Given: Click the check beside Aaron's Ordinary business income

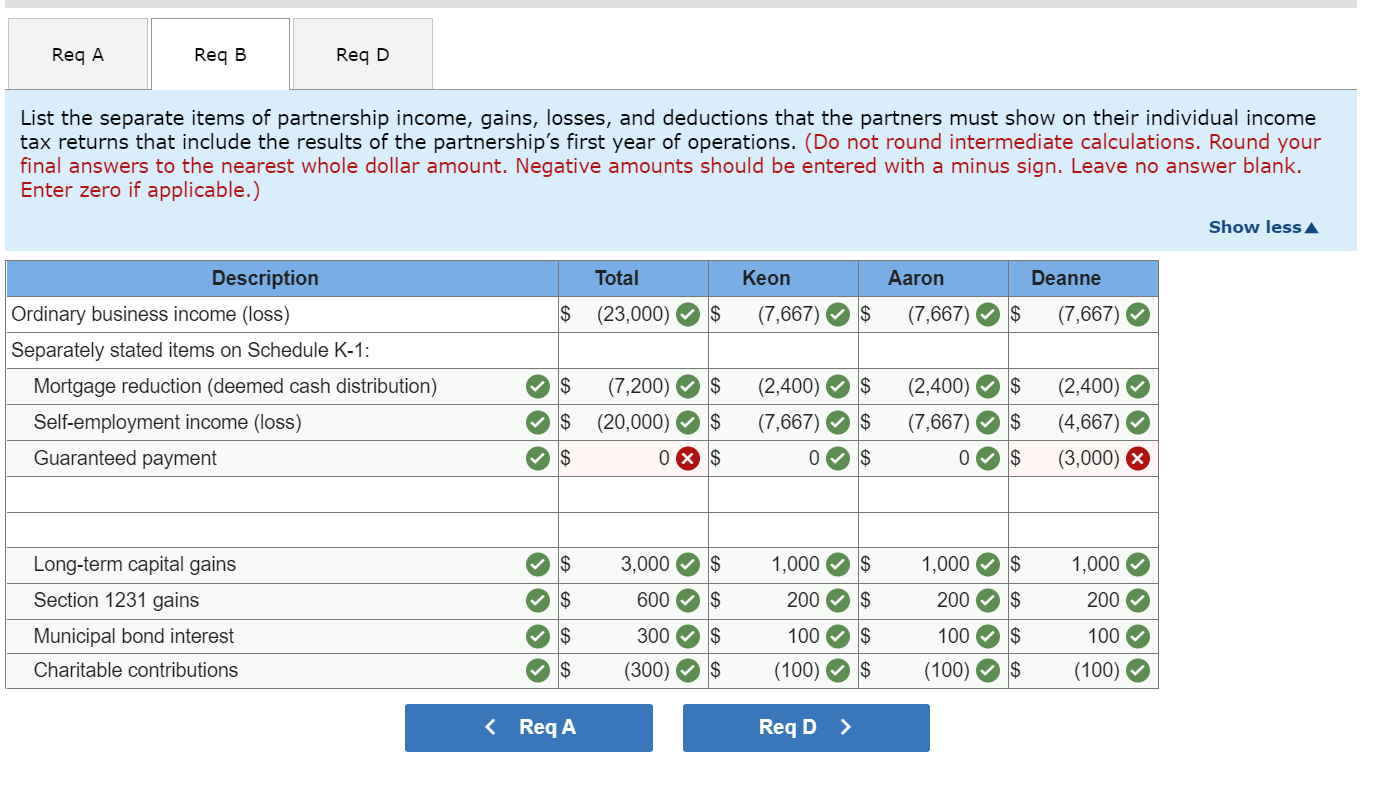Looking at the screenshot, I should pos(987,315).
